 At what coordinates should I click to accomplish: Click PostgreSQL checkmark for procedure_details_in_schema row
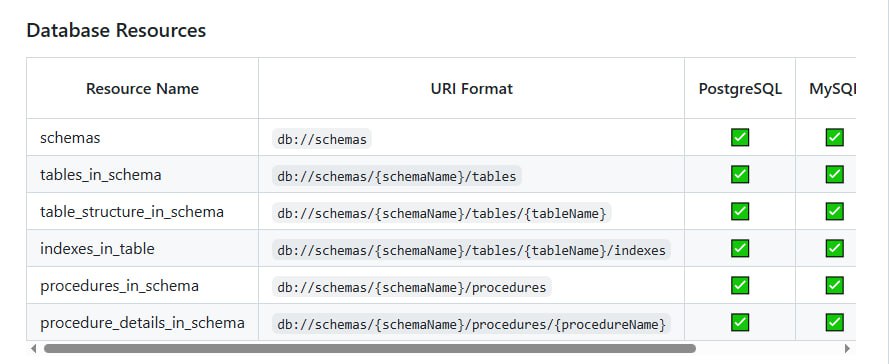[x=740, y=322]
